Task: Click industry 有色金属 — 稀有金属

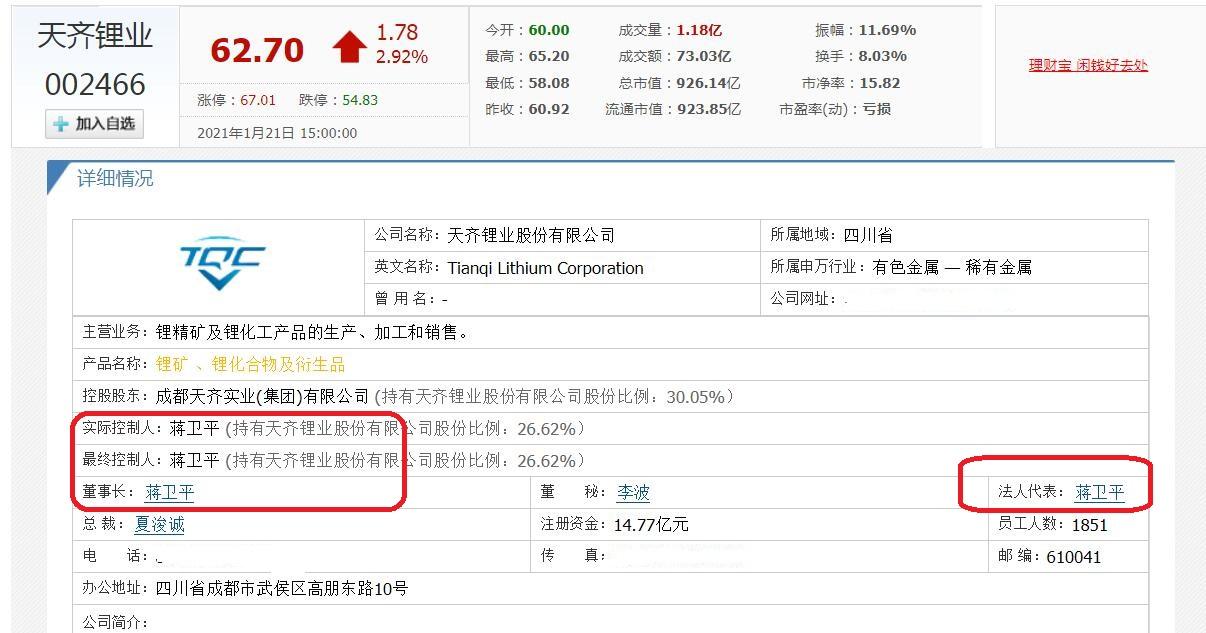Action: 951,267
